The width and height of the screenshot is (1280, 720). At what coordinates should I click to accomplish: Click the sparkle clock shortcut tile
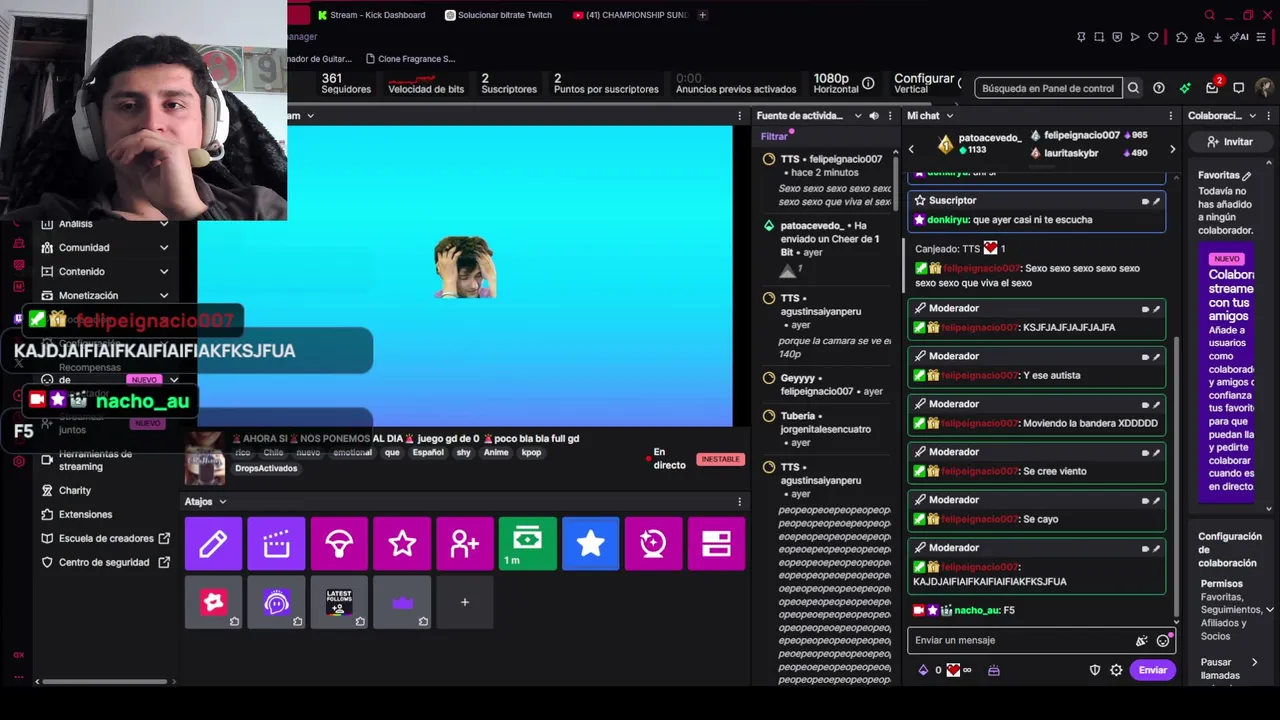[x=653, y=543]
